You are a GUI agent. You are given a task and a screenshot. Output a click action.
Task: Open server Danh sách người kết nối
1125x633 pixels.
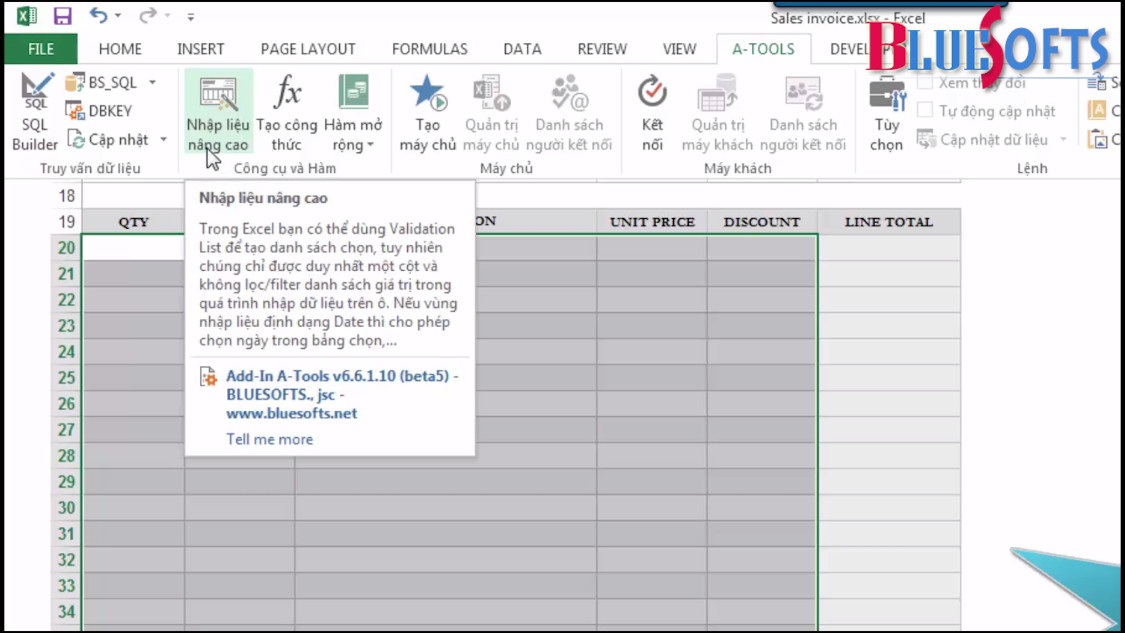click(569, 112)
